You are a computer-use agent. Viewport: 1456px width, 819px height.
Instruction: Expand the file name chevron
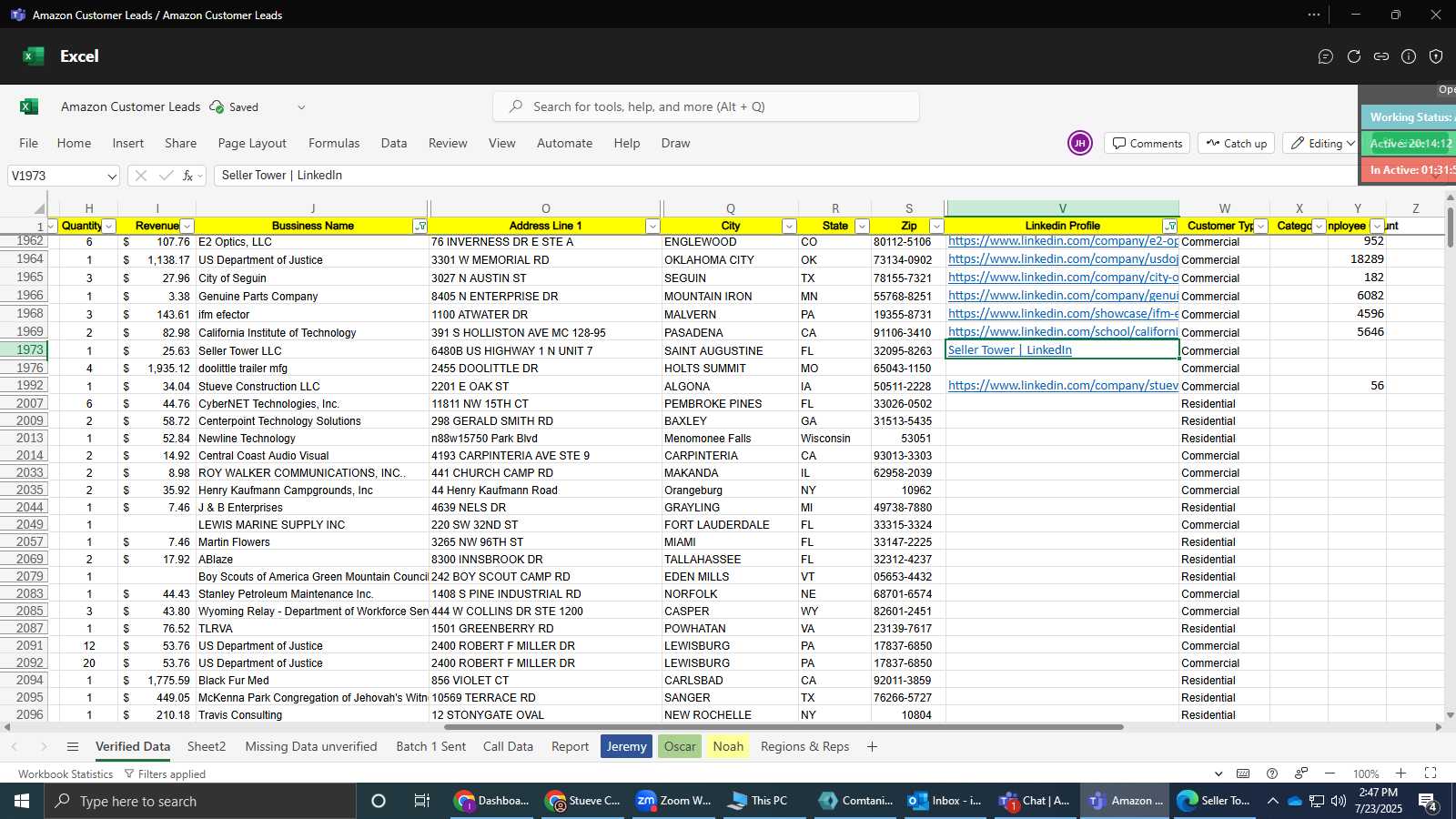(x=301, y=107)
